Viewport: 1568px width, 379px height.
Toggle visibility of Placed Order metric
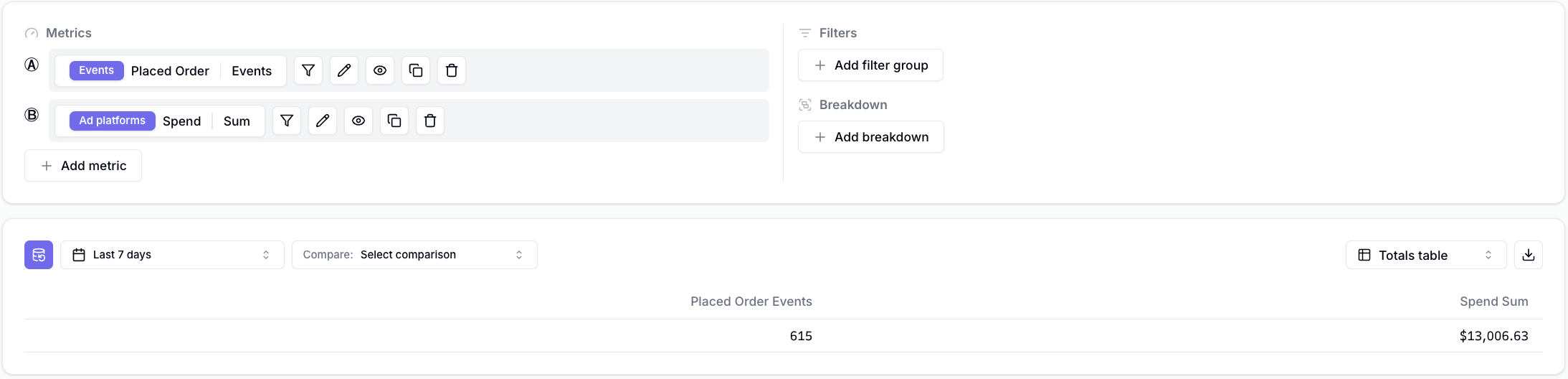pos(380,70)
